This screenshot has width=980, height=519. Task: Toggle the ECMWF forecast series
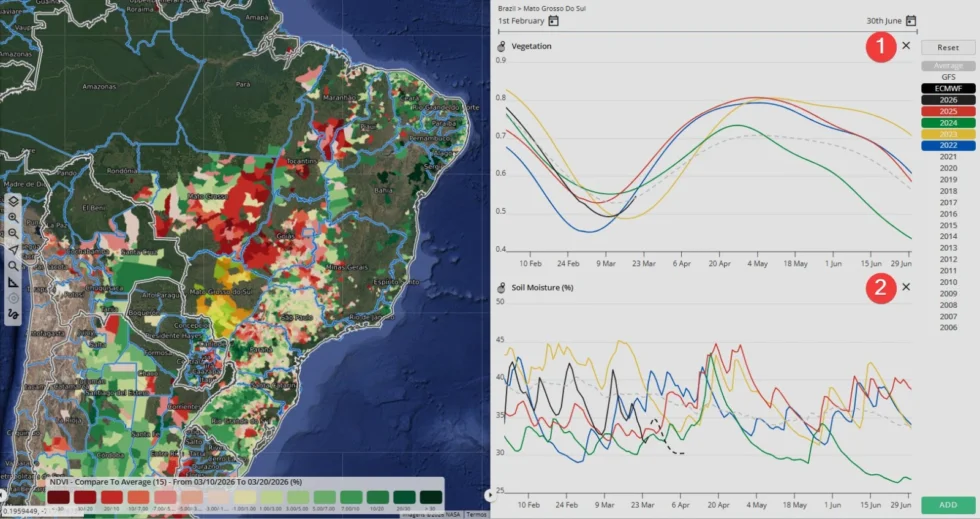[x=948, y=89]
